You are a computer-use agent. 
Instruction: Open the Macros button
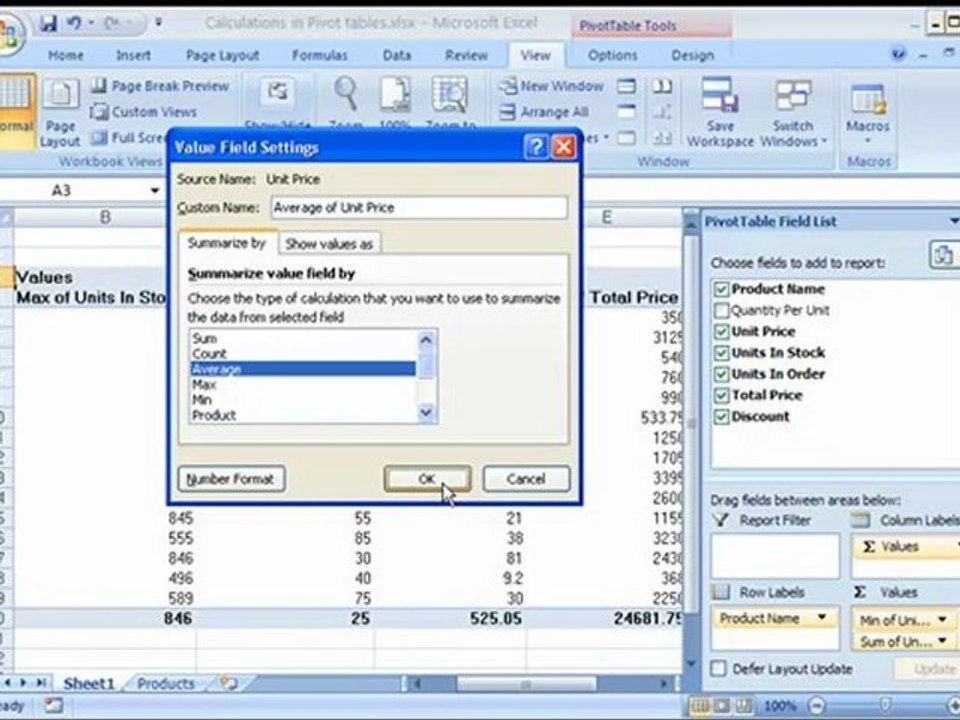868,113
